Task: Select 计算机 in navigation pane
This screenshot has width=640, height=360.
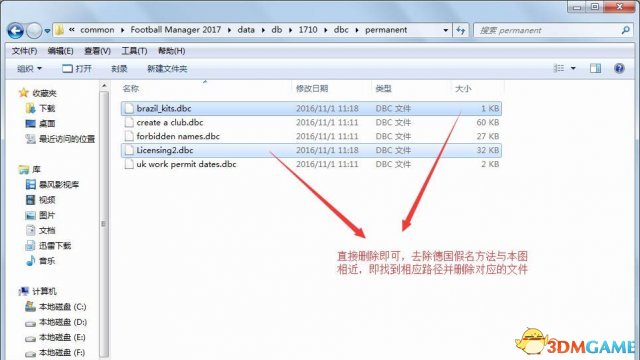Action: coord(38,291)
